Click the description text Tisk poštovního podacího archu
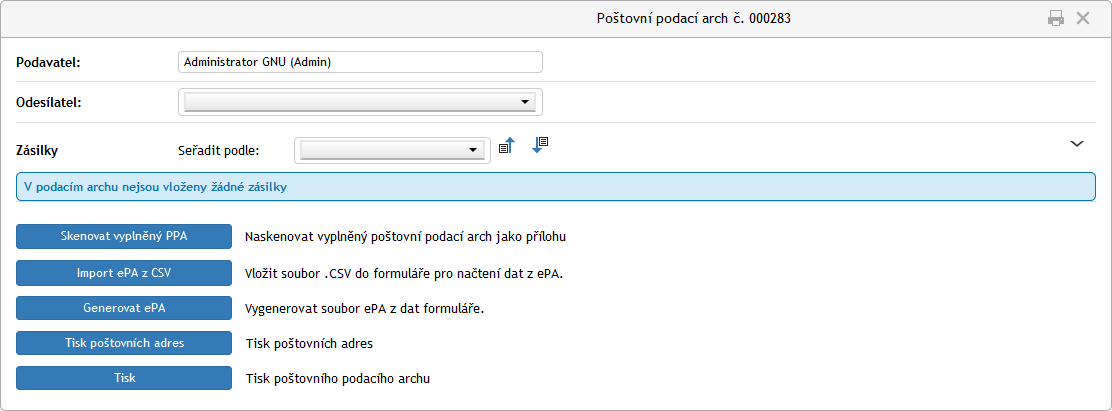 (338, 378)
